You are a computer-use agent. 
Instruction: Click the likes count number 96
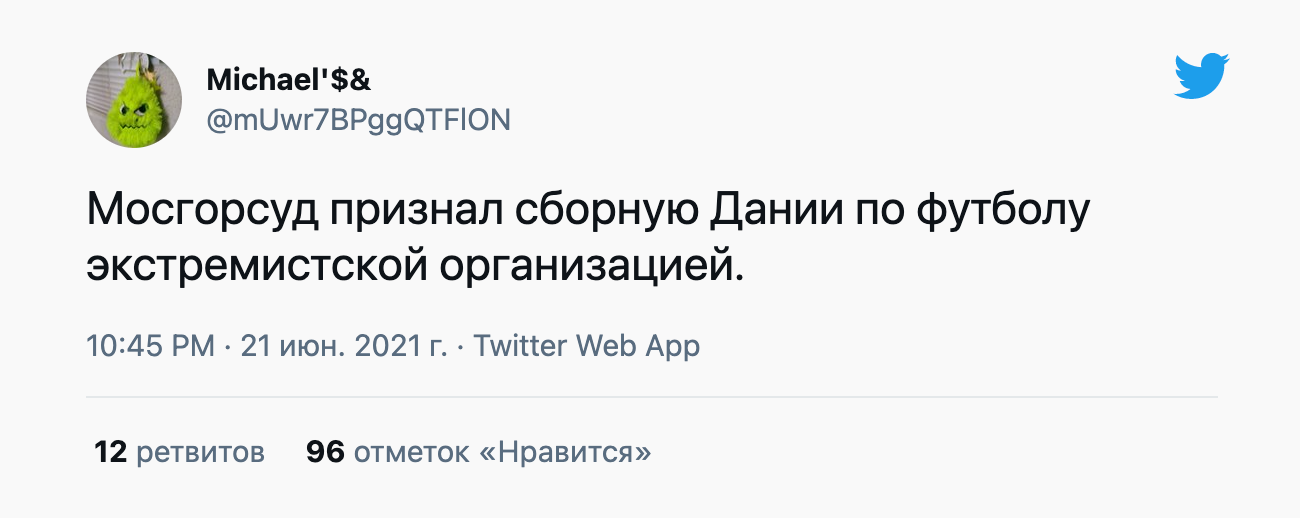click(x=325, y=452)
